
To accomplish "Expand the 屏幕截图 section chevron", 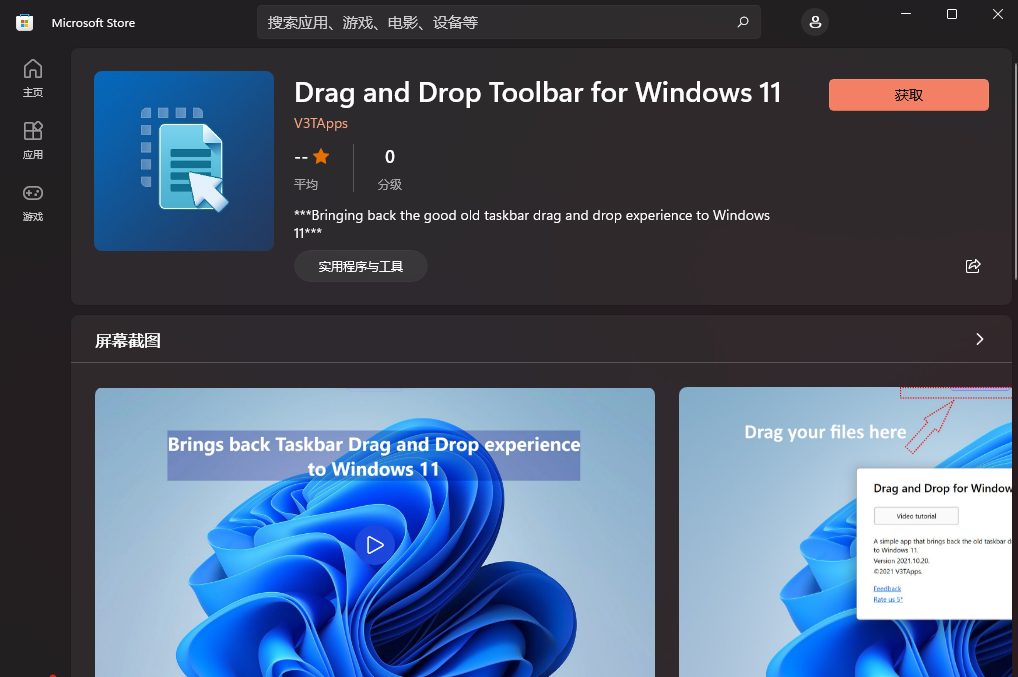I will pos(980,339).
